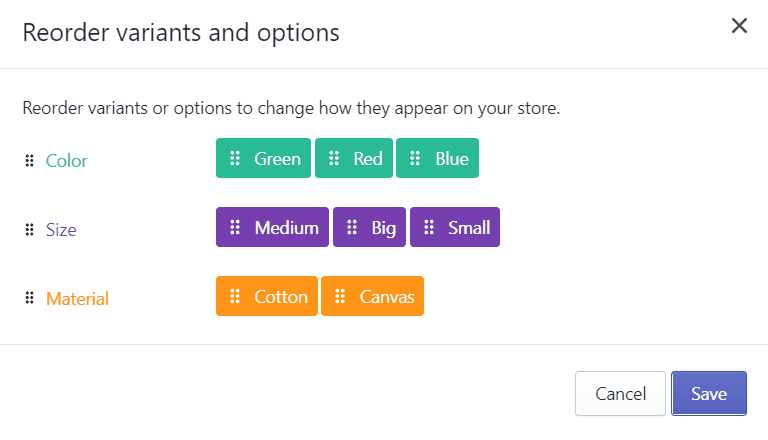Click the grip icon on Blue chip
The width and height of the screenshot is (768, 440).
coord(415,158)
